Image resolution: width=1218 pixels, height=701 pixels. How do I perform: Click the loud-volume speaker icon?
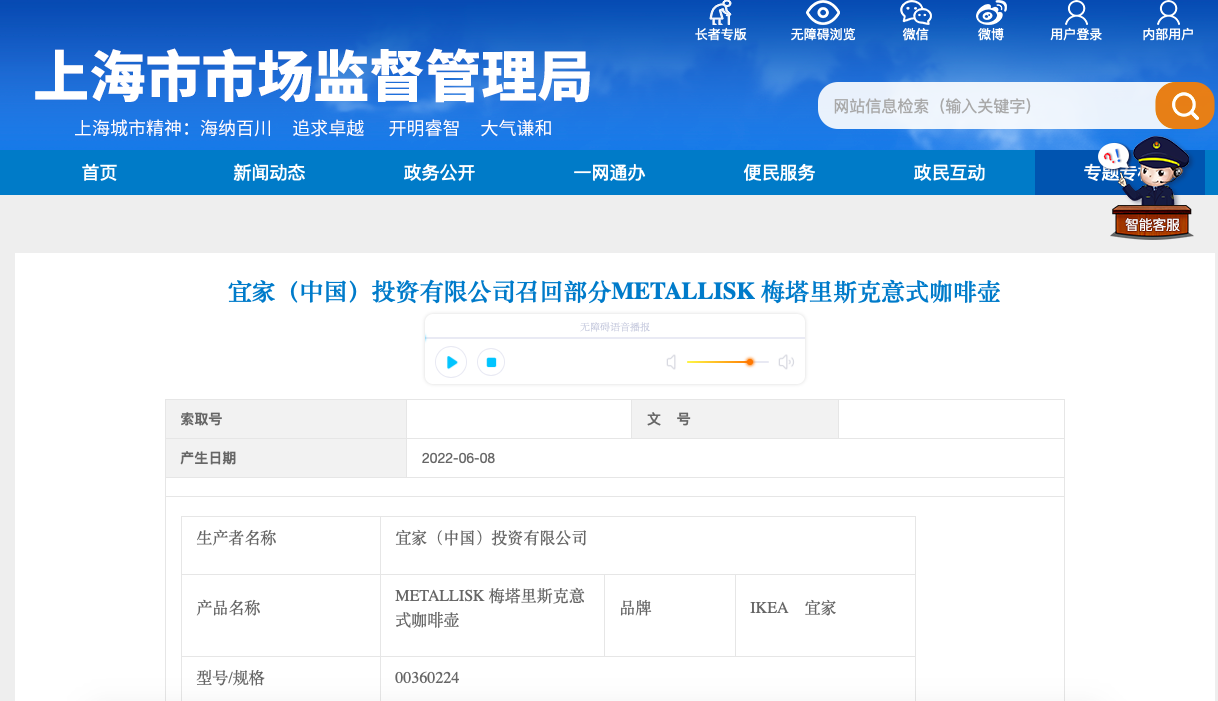(x=787, y=362)
